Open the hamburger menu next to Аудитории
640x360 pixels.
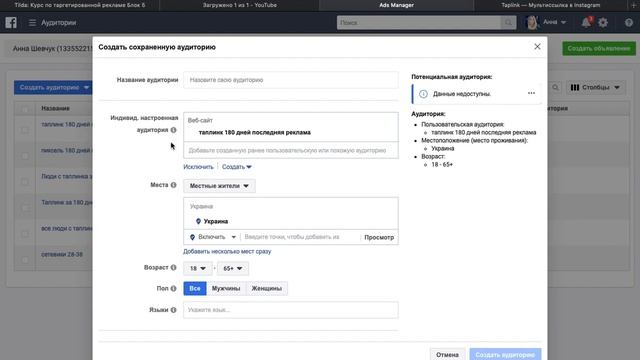pos(32,22)
